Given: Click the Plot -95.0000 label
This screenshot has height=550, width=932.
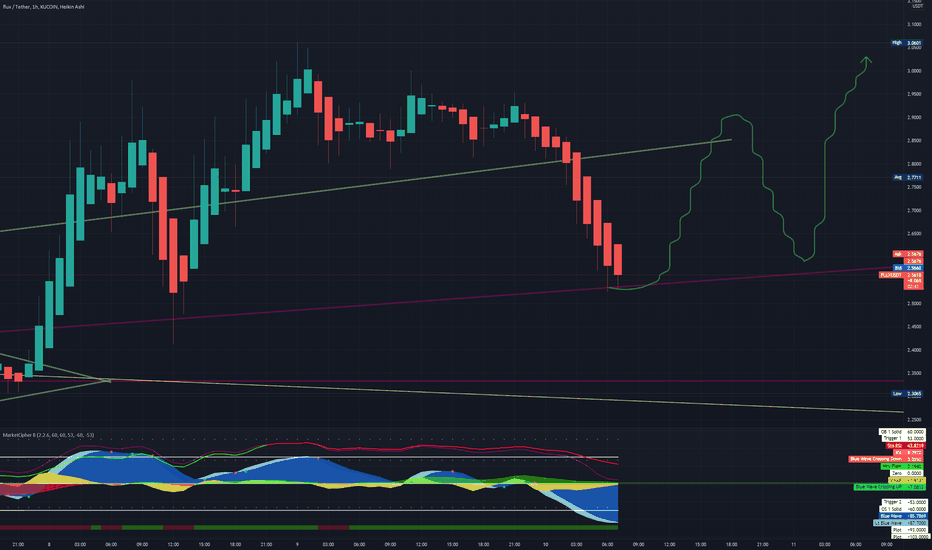Looking at the screenshot, I should click(x=909, y=530).
